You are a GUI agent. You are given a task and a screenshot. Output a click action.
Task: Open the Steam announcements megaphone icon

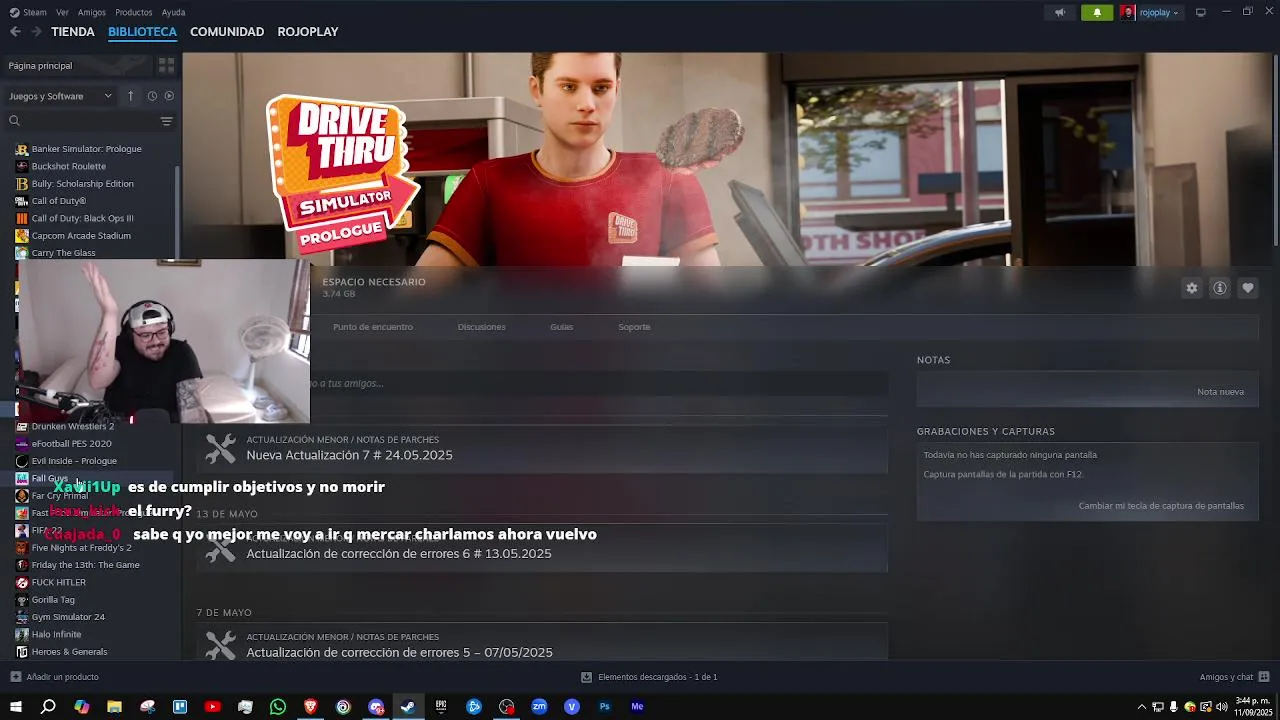[1060, 12]
